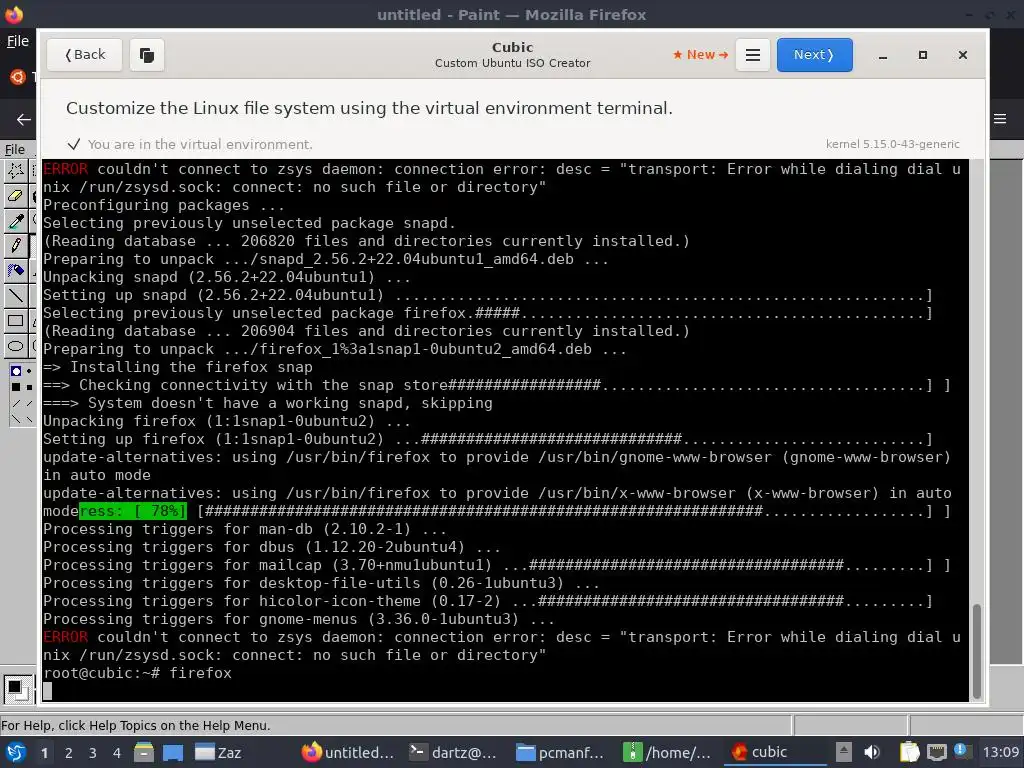Switch to the pcmanfm taskbar window

(x=560, y=752)
